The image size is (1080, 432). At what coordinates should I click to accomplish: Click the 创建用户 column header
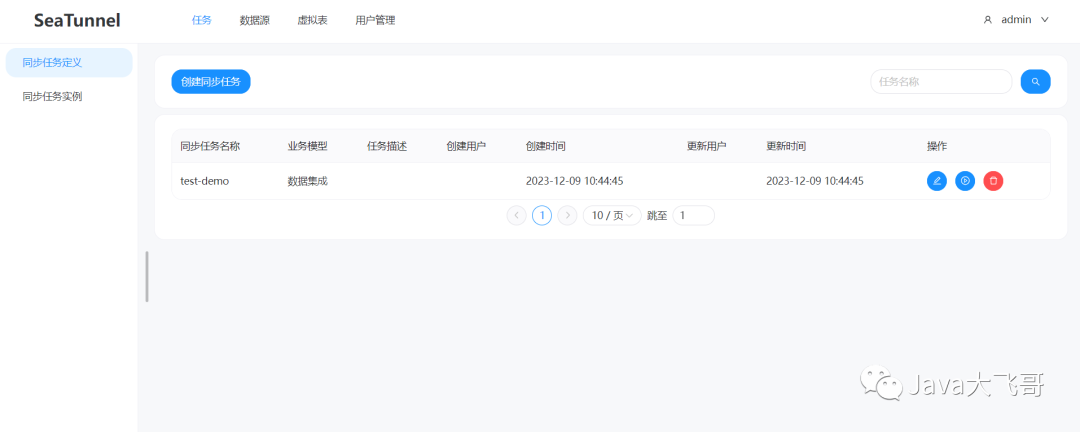pyautogui.click(x=466, y=146)
